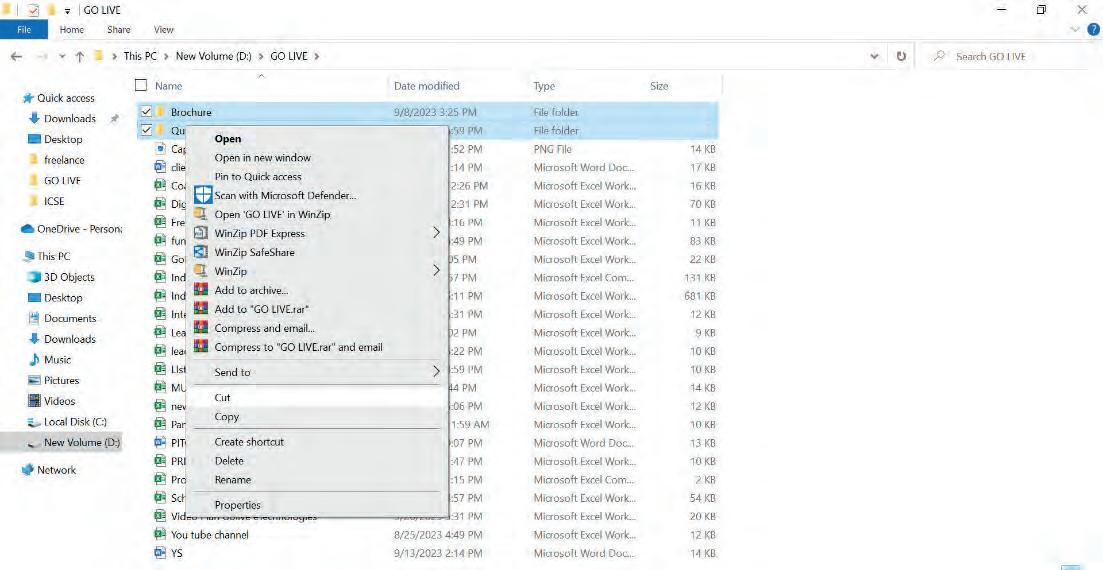Click chevron after This PC in breadcrumb
The image size is (1103, 570).
pyautogui.click(x=167, y=56)
